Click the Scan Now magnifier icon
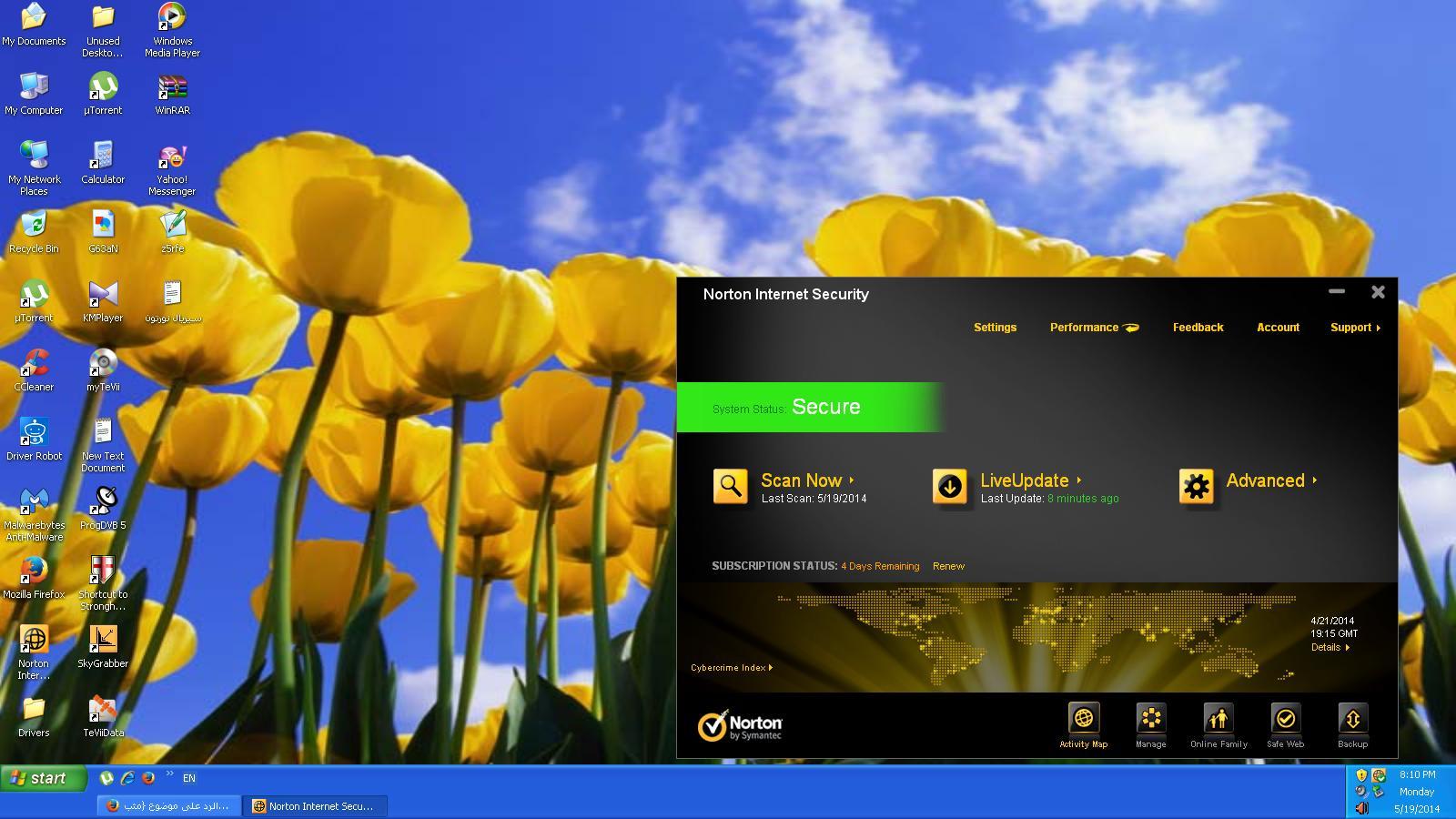 pos(730,486)
